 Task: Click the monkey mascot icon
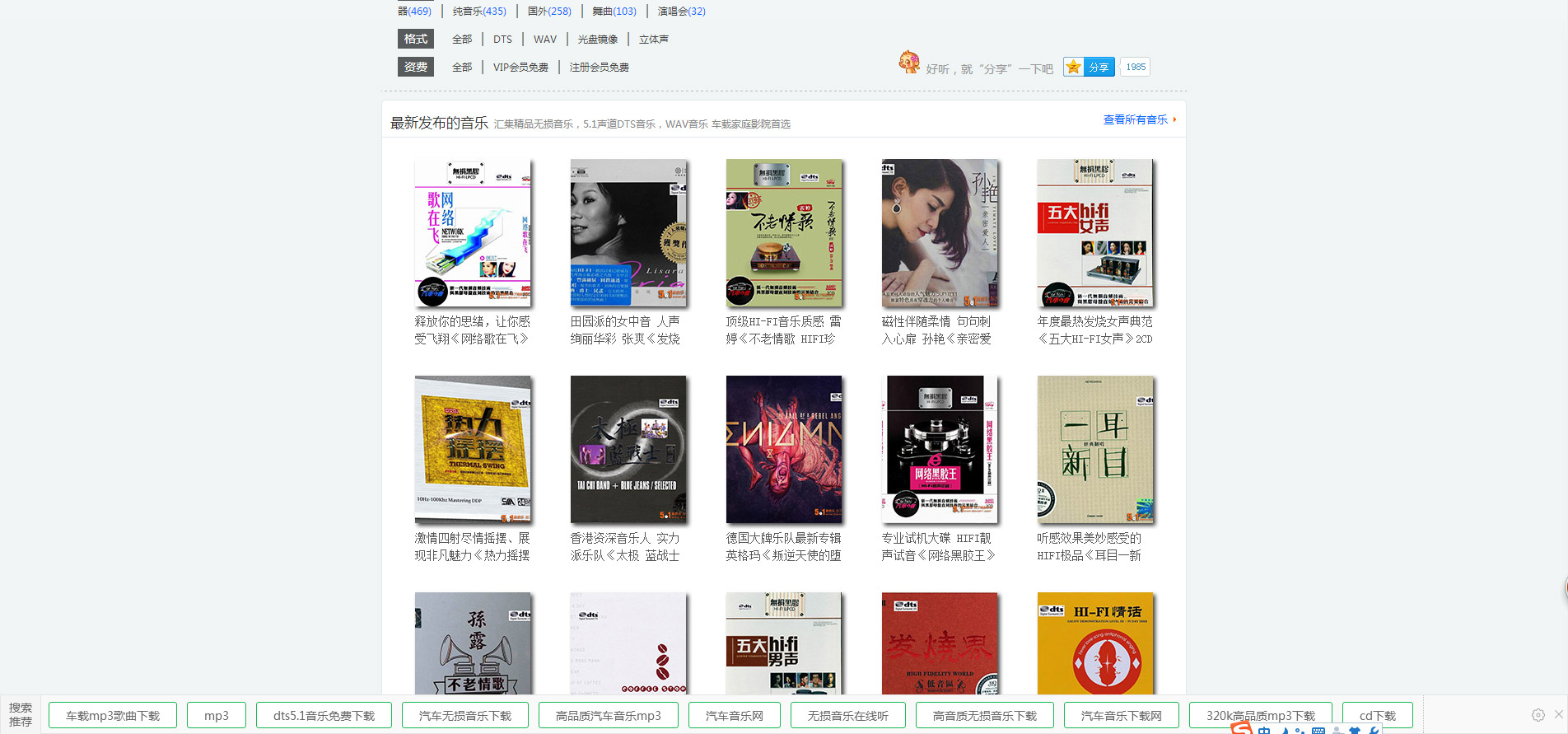click(x=909, y=62)
